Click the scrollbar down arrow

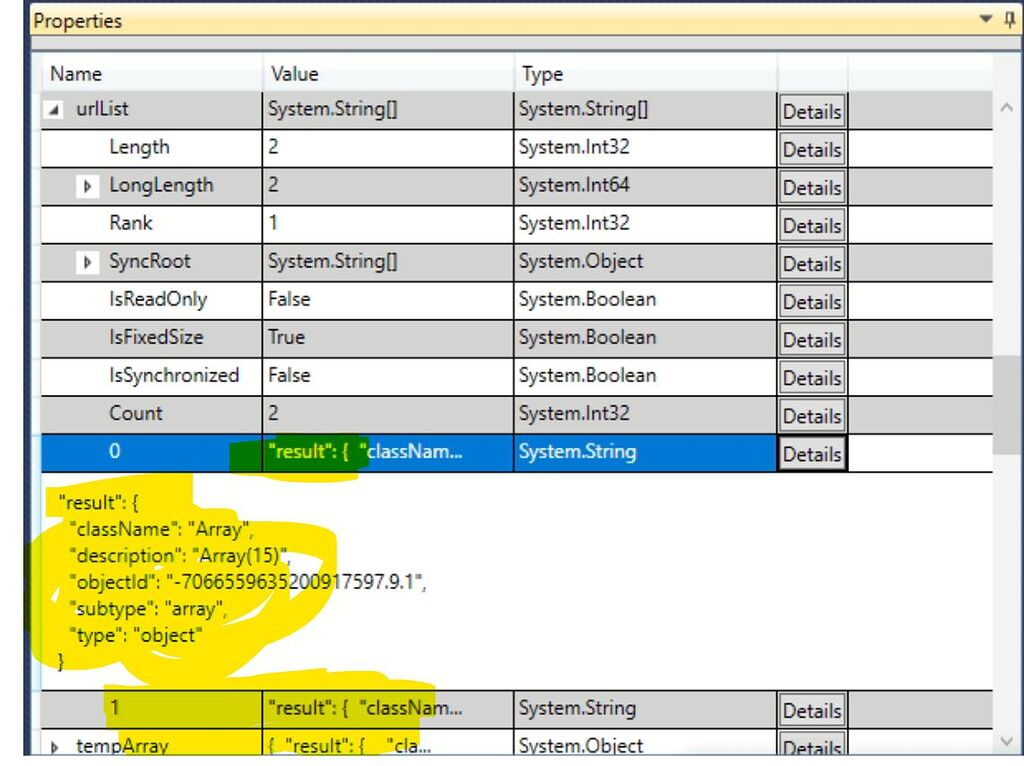(x=1006, y=741)
